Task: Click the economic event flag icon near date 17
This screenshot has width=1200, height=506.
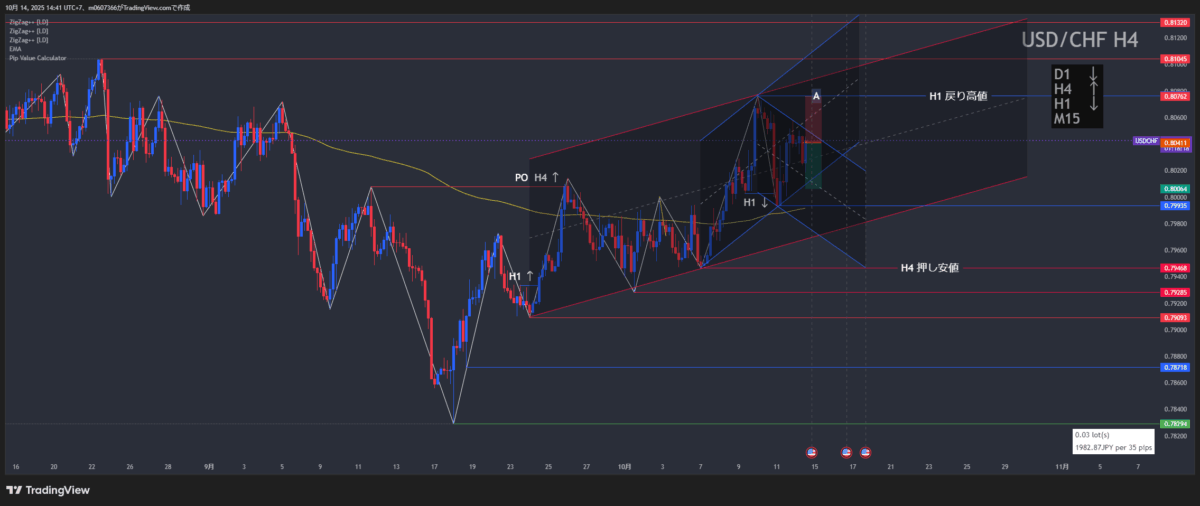Action: (847, 452)
